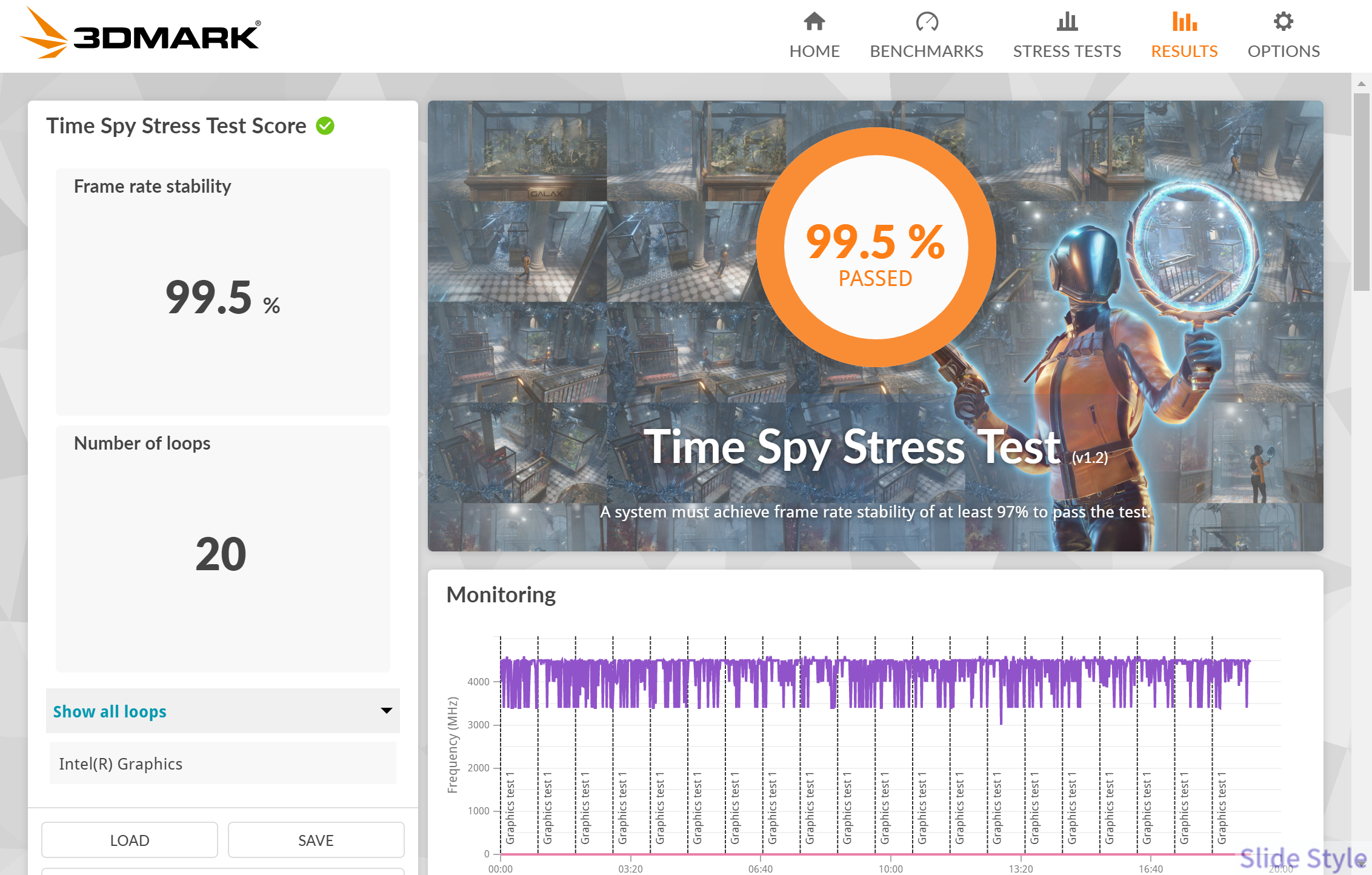The height and width of the screenshot is (875, 1372).
Task: Click the Time Spy Stress Test Score title
Action: (176, 126)
